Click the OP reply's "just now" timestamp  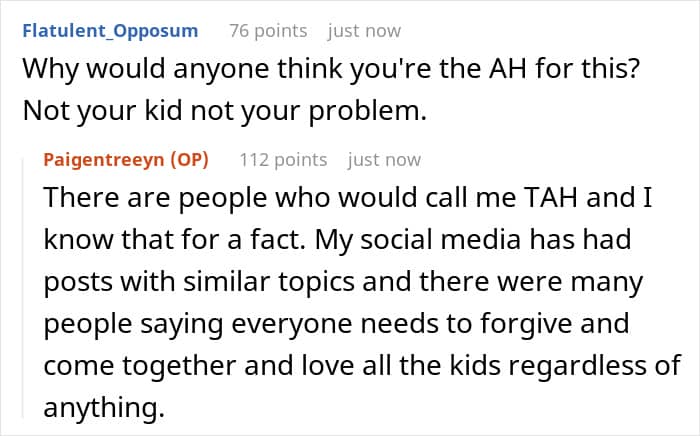pos(384,159)
